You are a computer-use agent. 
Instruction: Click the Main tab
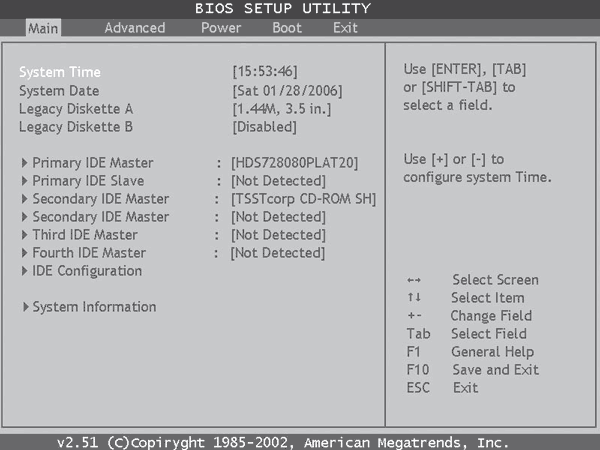coord(43,28)
